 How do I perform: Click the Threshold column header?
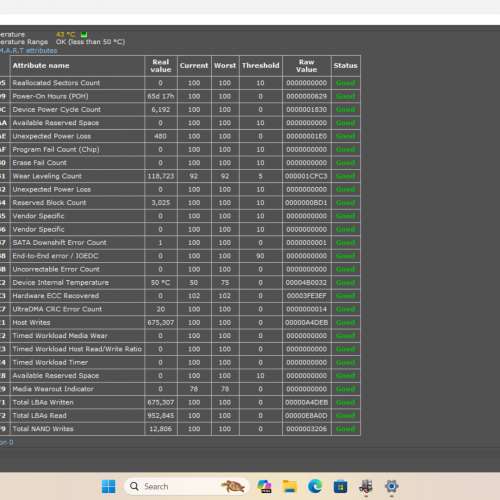pyautogui.click(x=261, y=66)
